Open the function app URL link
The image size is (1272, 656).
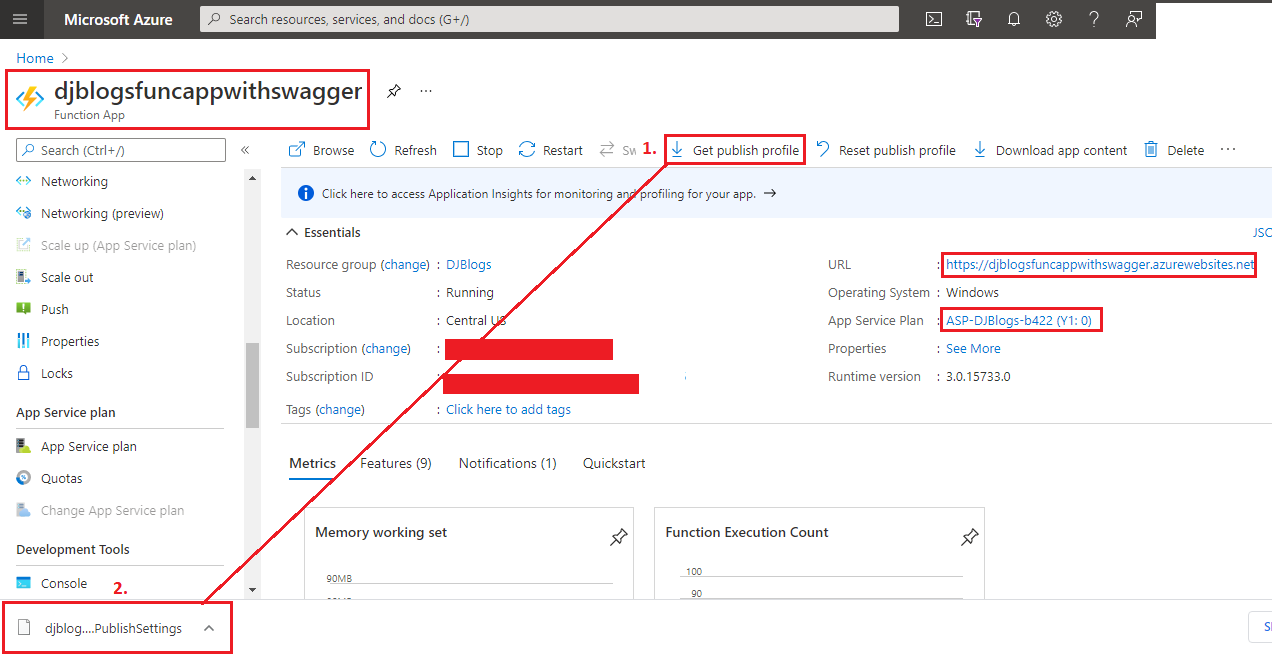1100,265
